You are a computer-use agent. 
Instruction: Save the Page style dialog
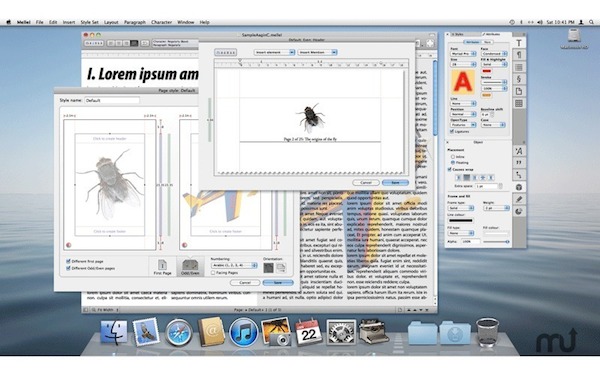[278, 282]
